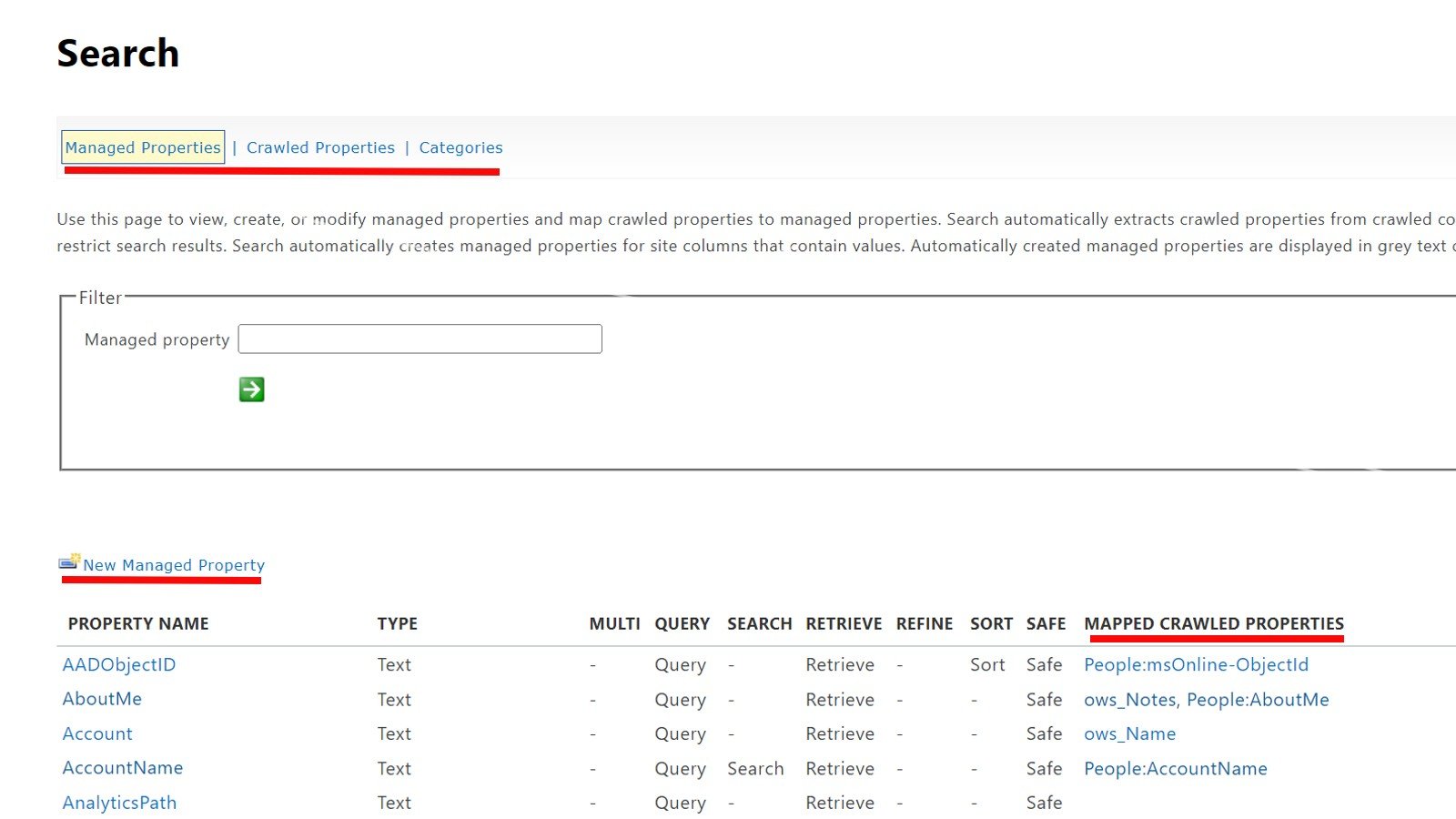Click the People:msOnline-ObjectId crawled property

1196,665
